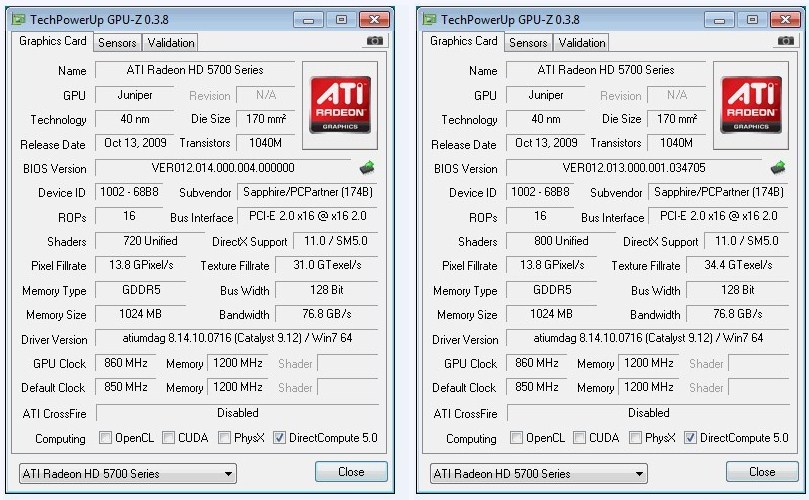Click BIOS version field VER012.013.000.001.034705
Viewport: 809px width, 500px height.
[x=634, y=168]
